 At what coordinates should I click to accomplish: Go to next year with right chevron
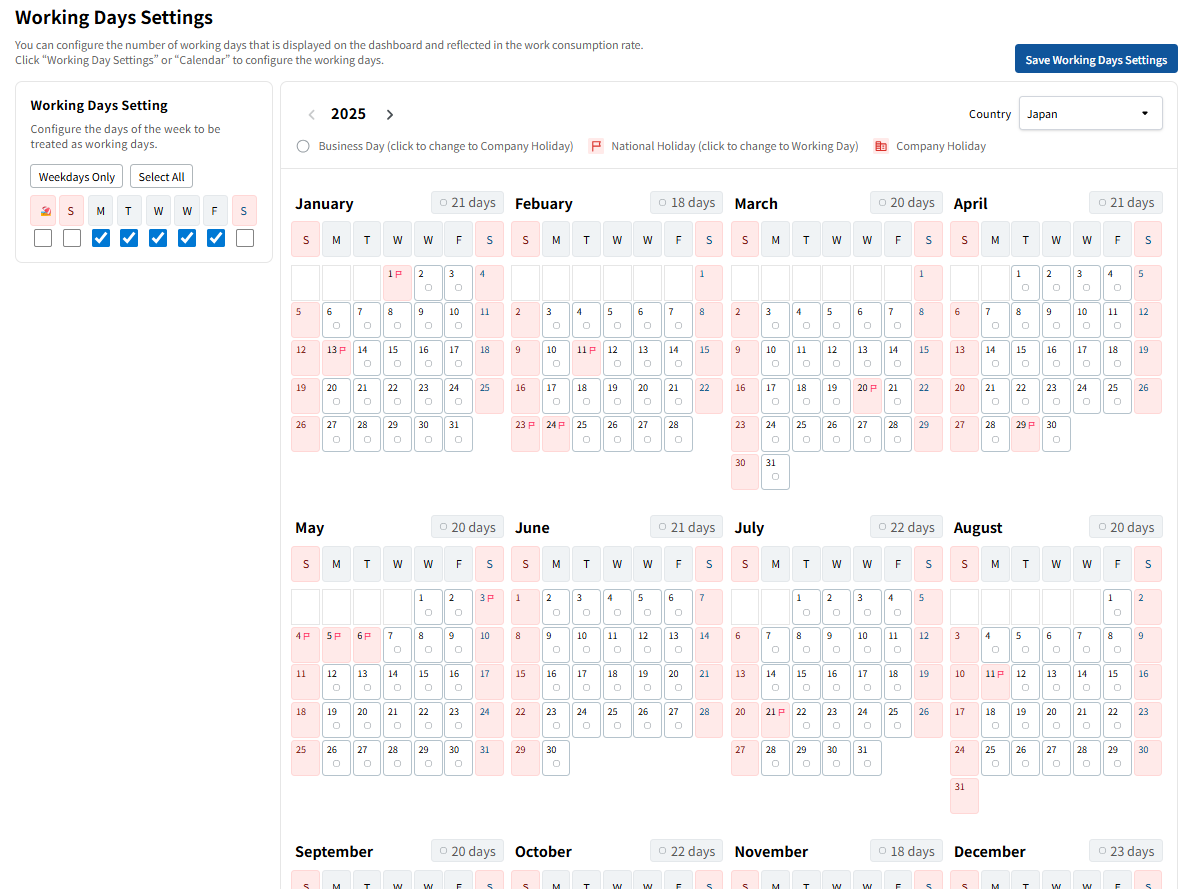(390, 115)
